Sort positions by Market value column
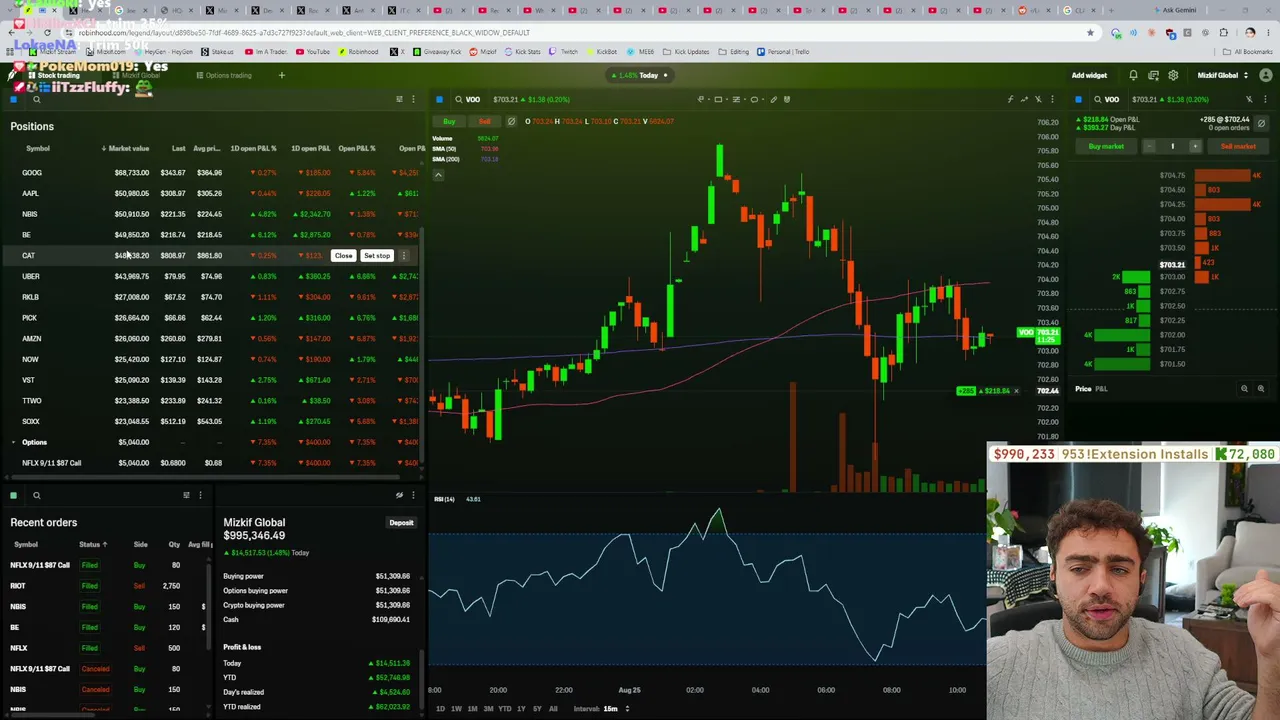The width and height of the screenshot is (1280, 720). (x=126, y=149)
